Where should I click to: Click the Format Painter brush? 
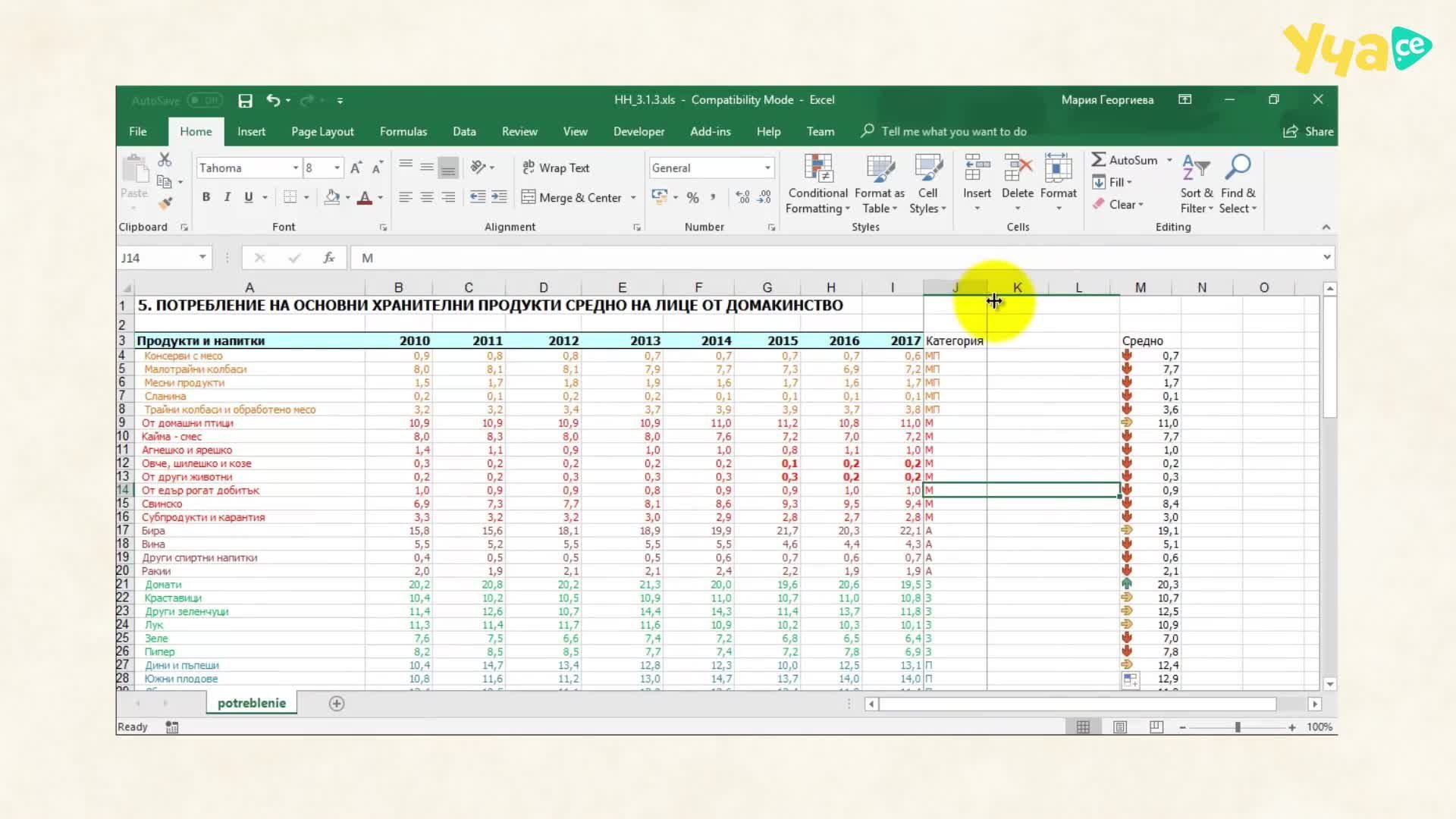tap(165, 203)
